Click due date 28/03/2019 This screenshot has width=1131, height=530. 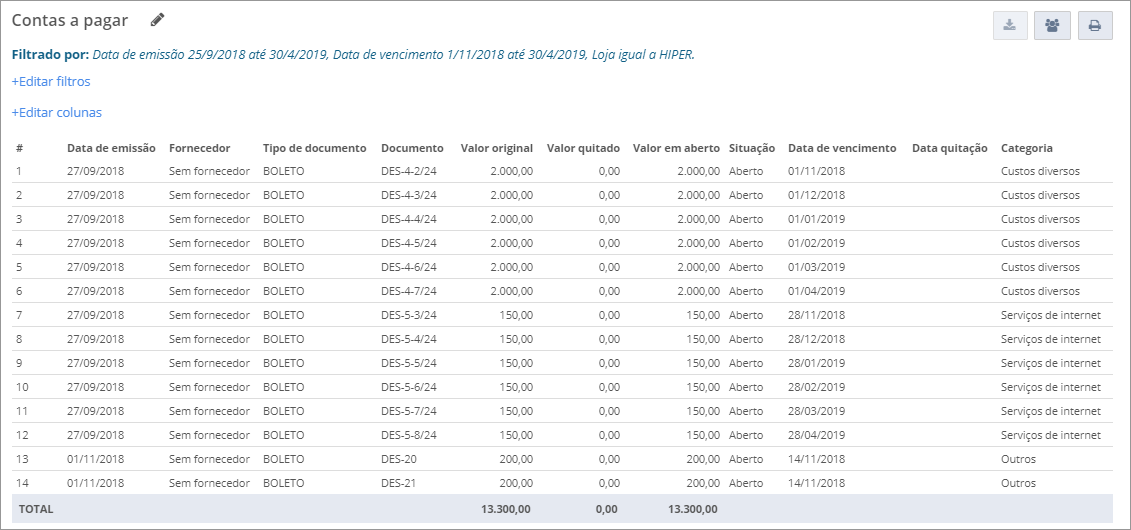pos(816,411)
